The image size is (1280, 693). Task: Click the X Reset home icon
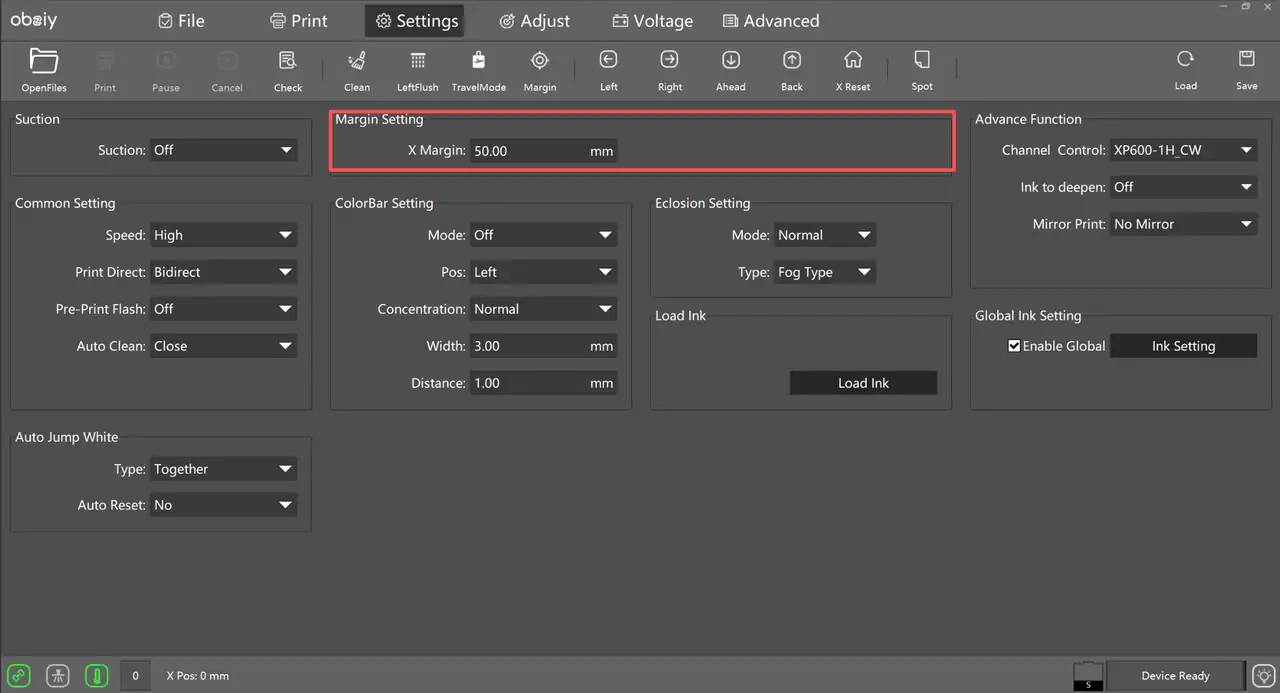pos(853,60)
